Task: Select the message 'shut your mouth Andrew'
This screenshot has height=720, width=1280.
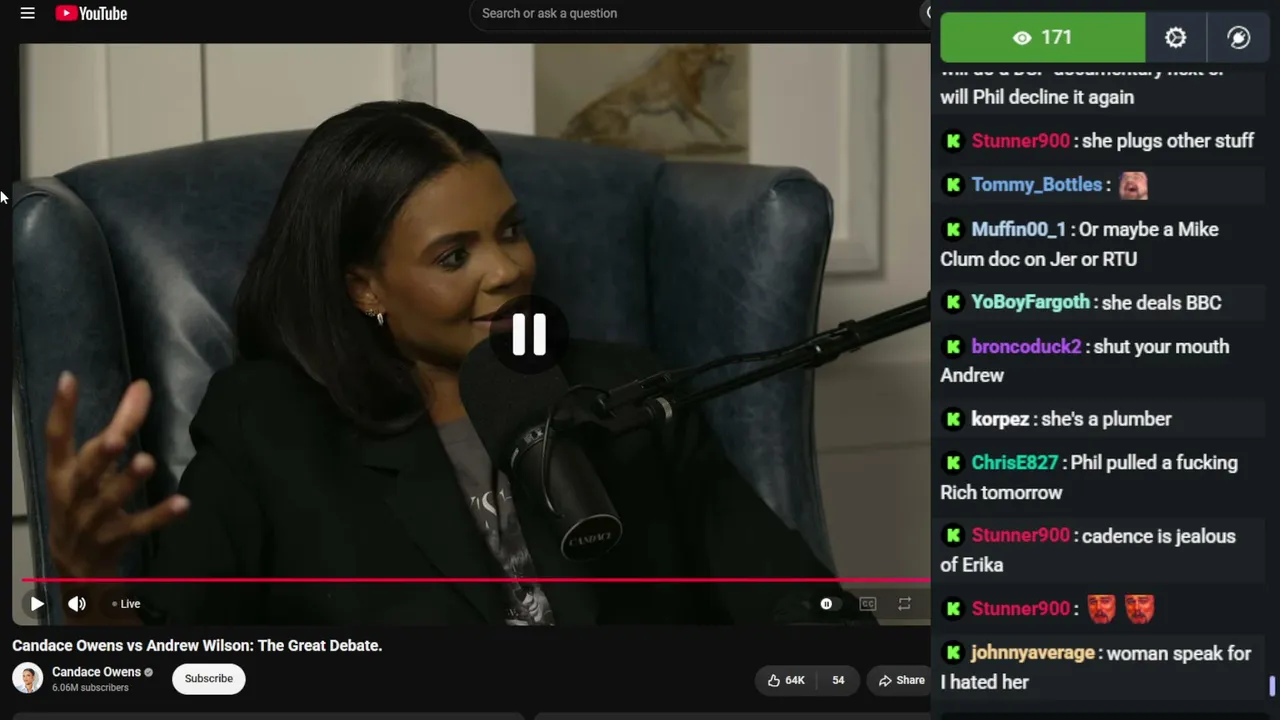Action: pyautogui.click(x=1085, y=361)
